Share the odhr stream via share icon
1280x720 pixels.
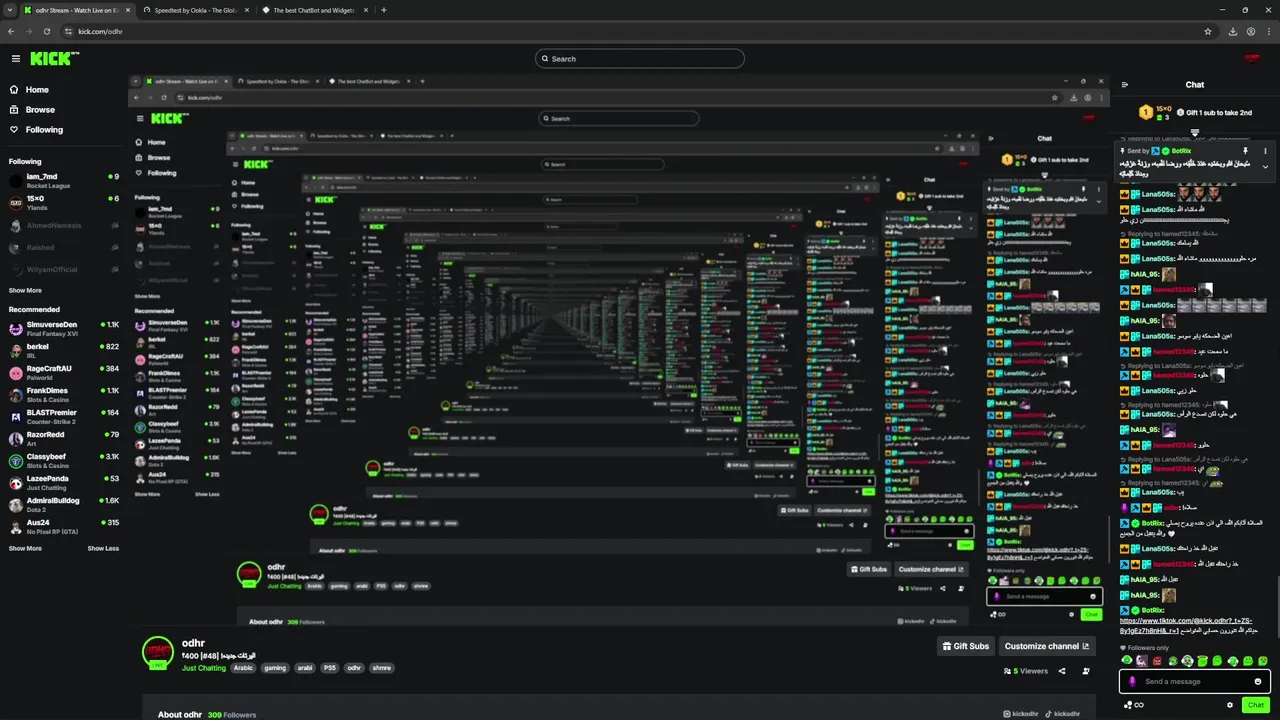[1062, 671]
